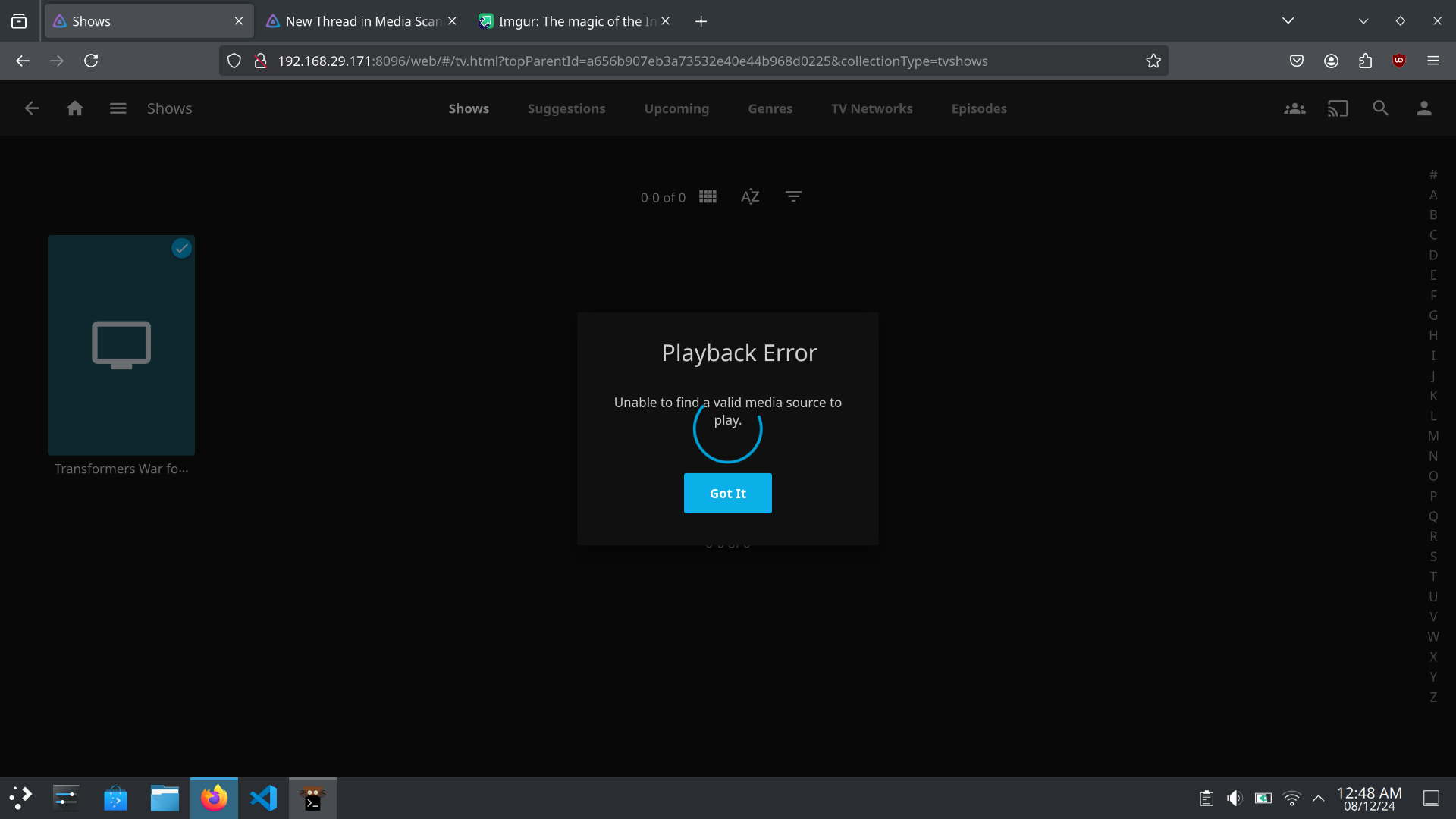Open the user profile icon
Screen dimensions: 1456x819
[x=1423, y=108]
